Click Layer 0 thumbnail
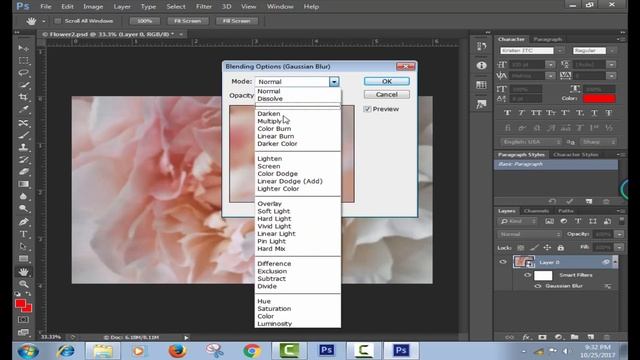 pos(523,262)
